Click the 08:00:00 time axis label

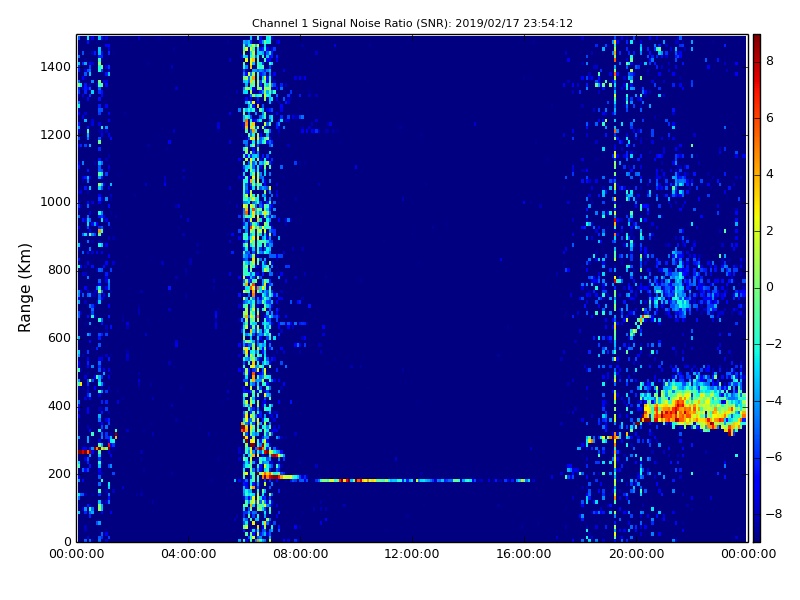coord(301,554)
